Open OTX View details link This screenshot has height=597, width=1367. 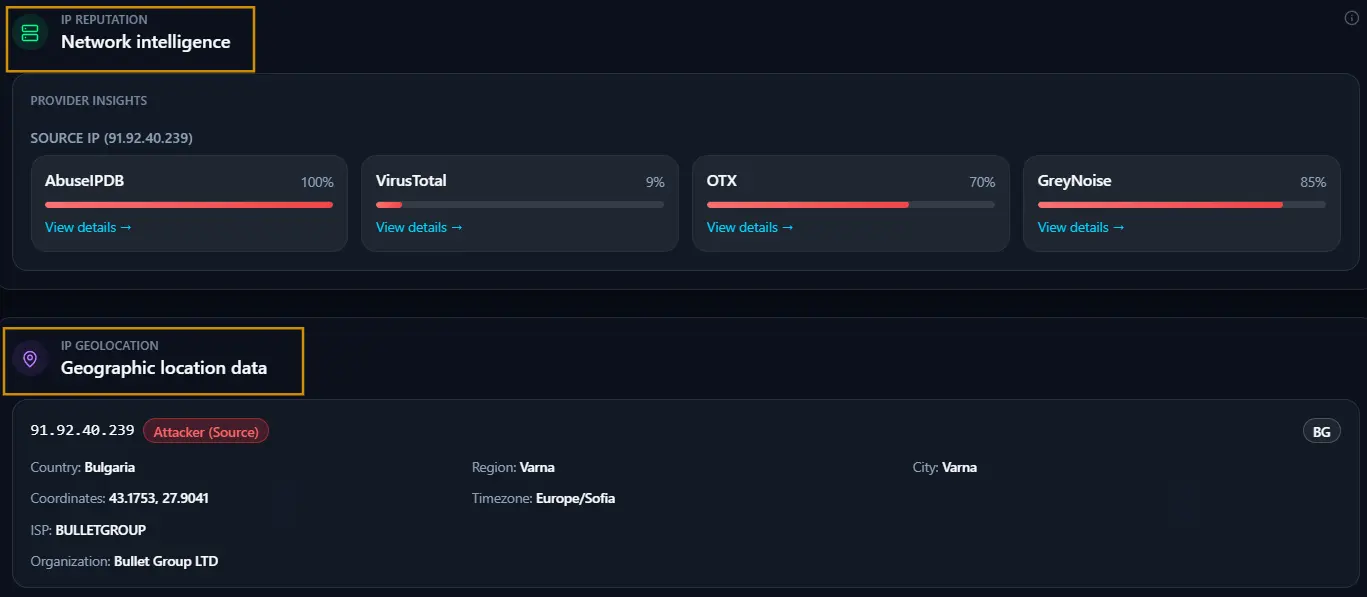coord(750,227)
